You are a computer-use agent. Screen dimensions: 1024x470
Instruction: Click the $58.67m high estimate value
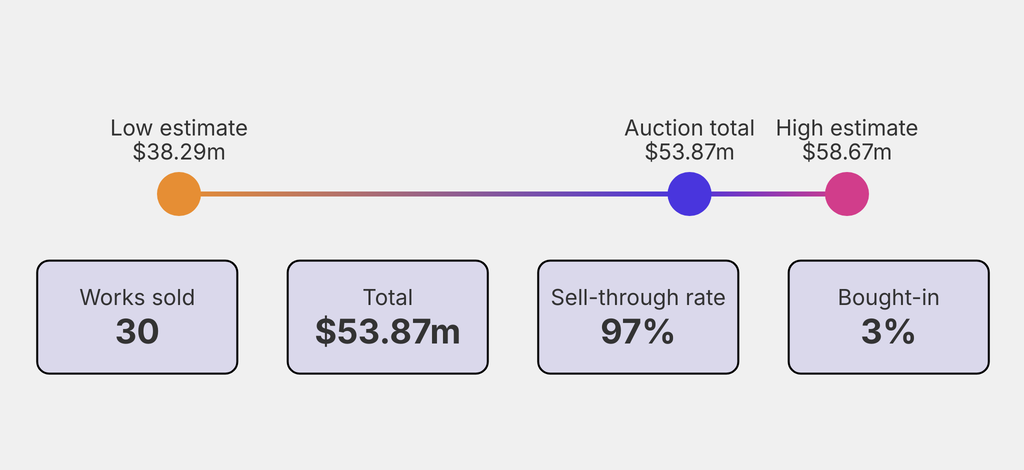847,152
